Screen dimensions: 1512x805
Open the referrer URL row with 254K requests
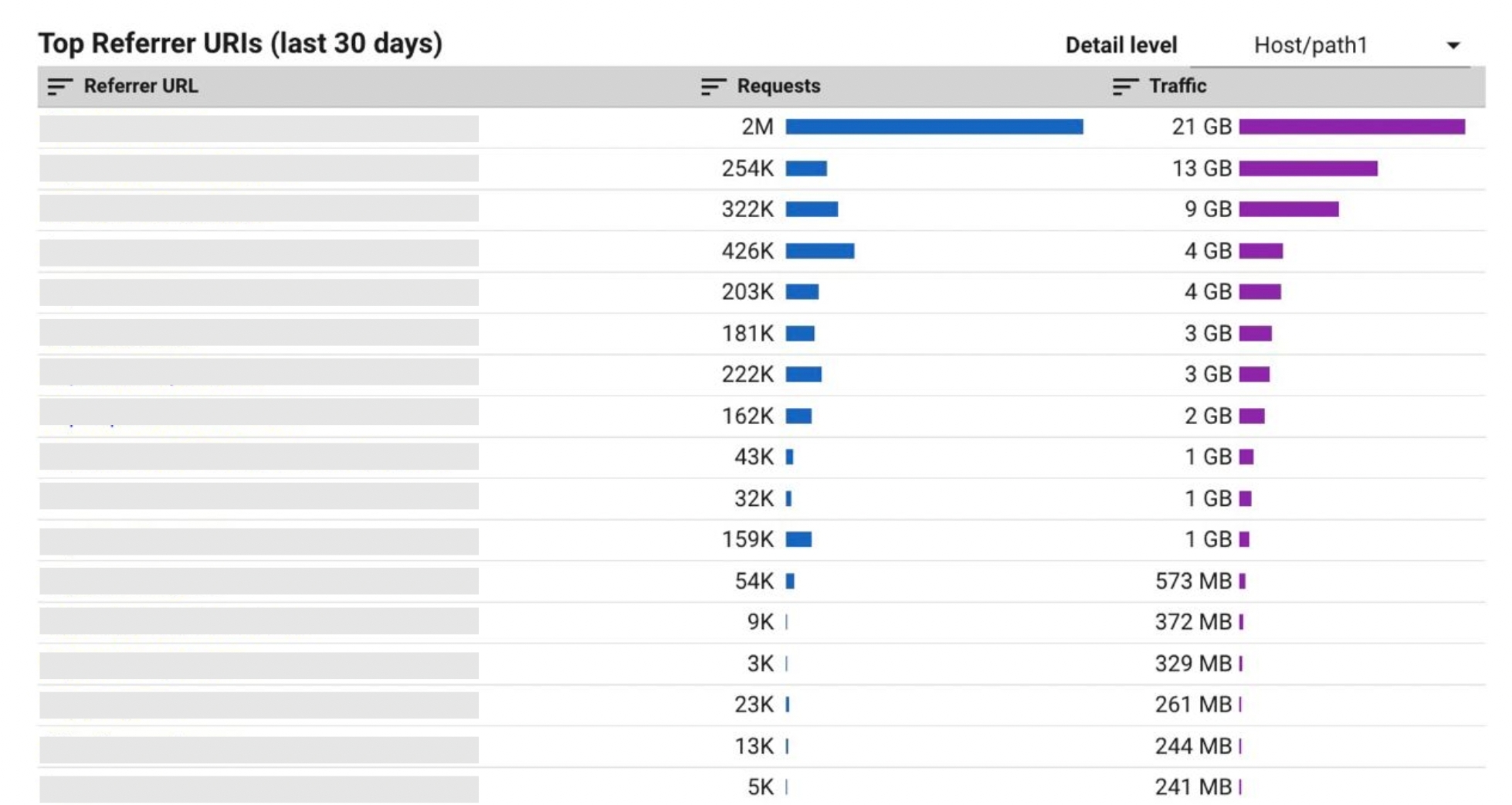coord(259,168)
